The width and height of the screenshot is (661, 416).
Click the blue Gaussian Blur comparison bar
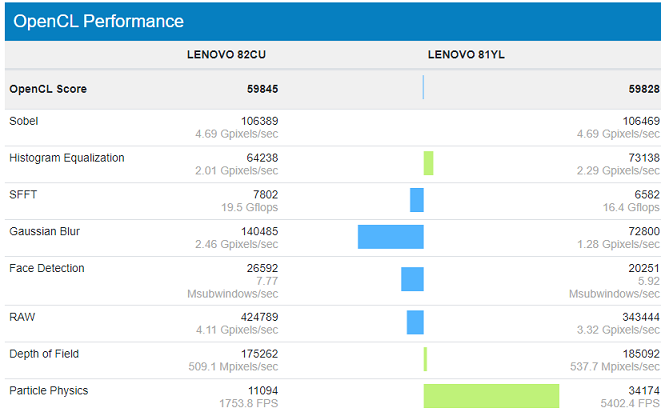[x=391, y=237]
